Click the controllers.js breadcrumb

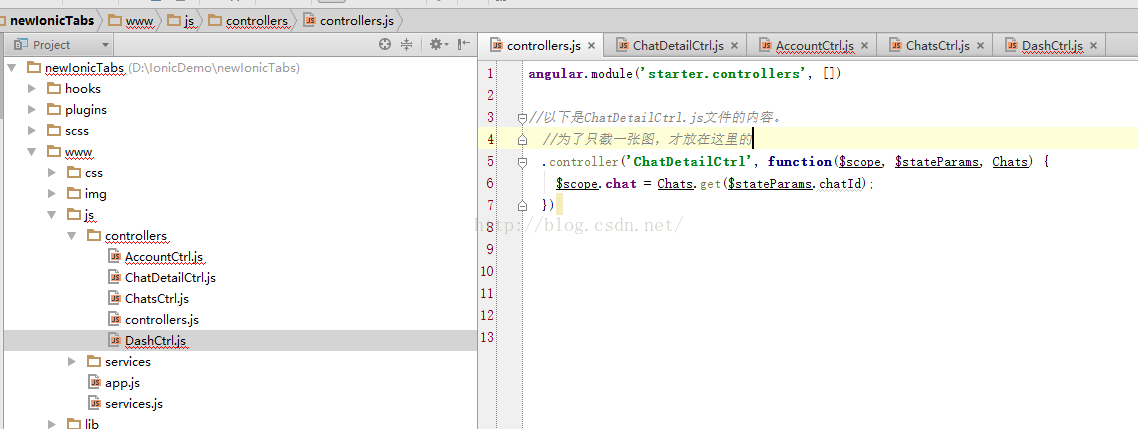pos(349,20)
